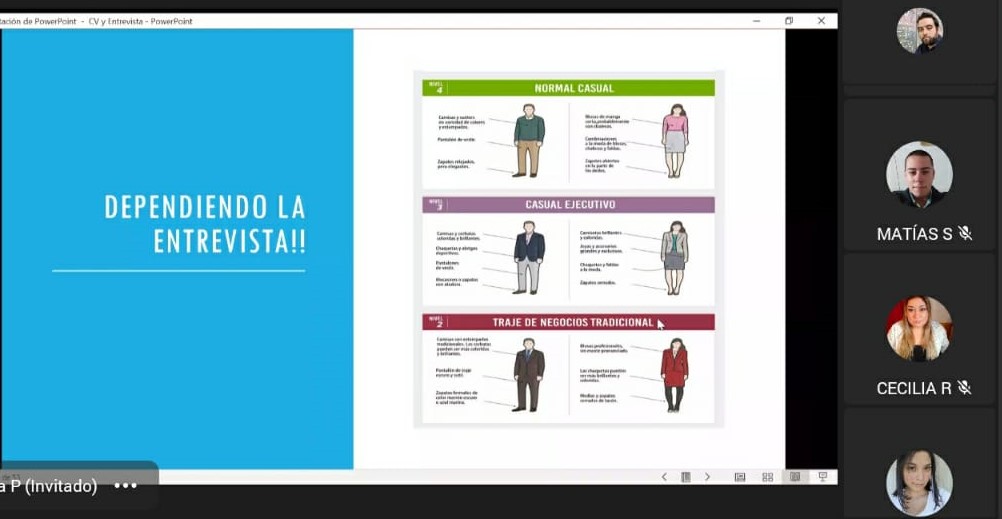This screenshot has height=519, width=1002.
Task: Select Reading View icon in status bar
Action: click(x=795, y=477)
